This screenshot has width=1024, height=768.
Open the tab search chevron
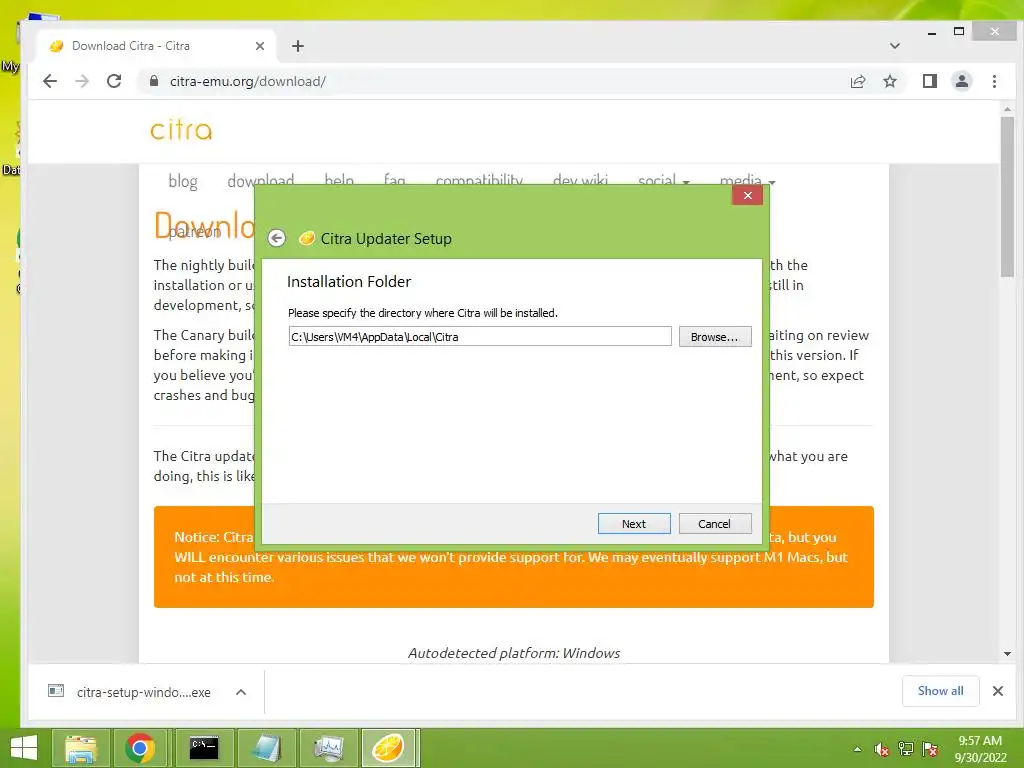tap(895, 46)
